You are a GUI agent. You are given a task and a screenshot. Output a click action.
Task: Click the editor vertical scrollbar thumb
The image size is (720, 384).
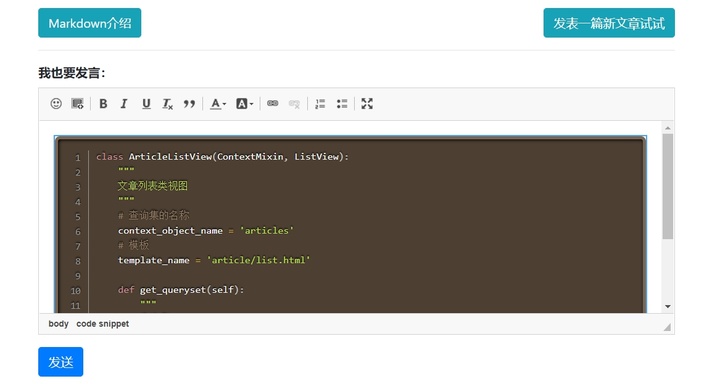[668, 186]
